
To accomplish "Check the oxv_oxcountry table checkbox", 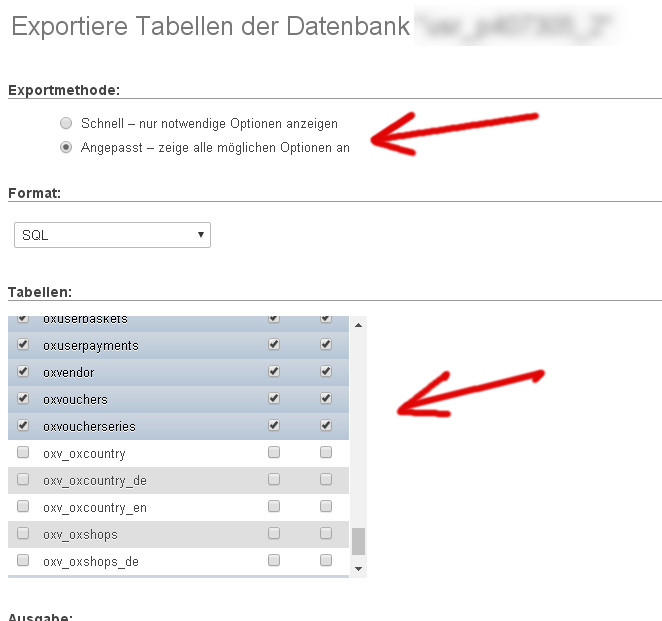I will click(23, 452).
